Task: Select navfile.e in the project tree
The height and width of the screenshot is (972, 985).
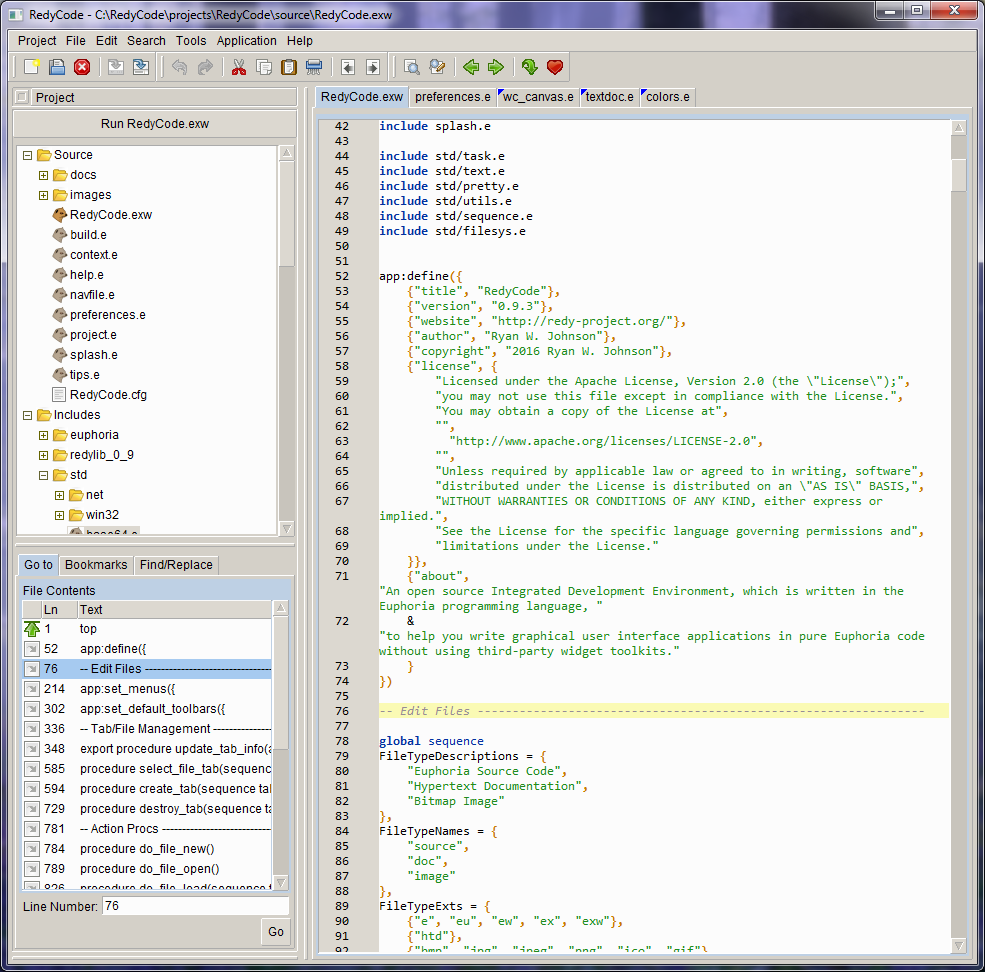Action: click(x=92, y=295)
